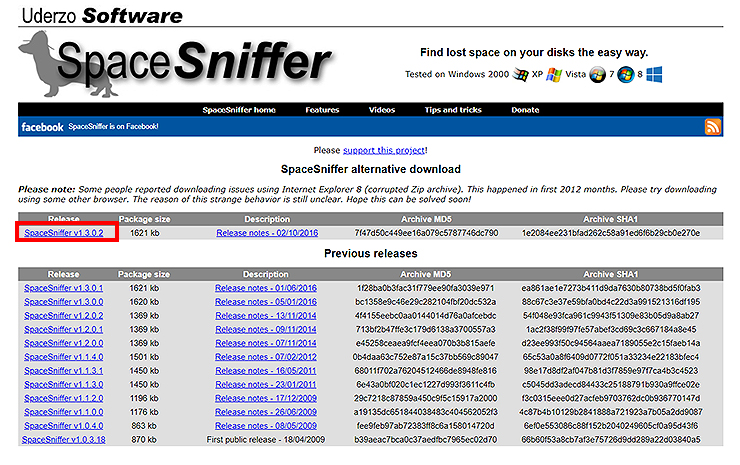Open the facebook logo link
This screenshot has height=465, width=740.
click(x=42, y=127)
